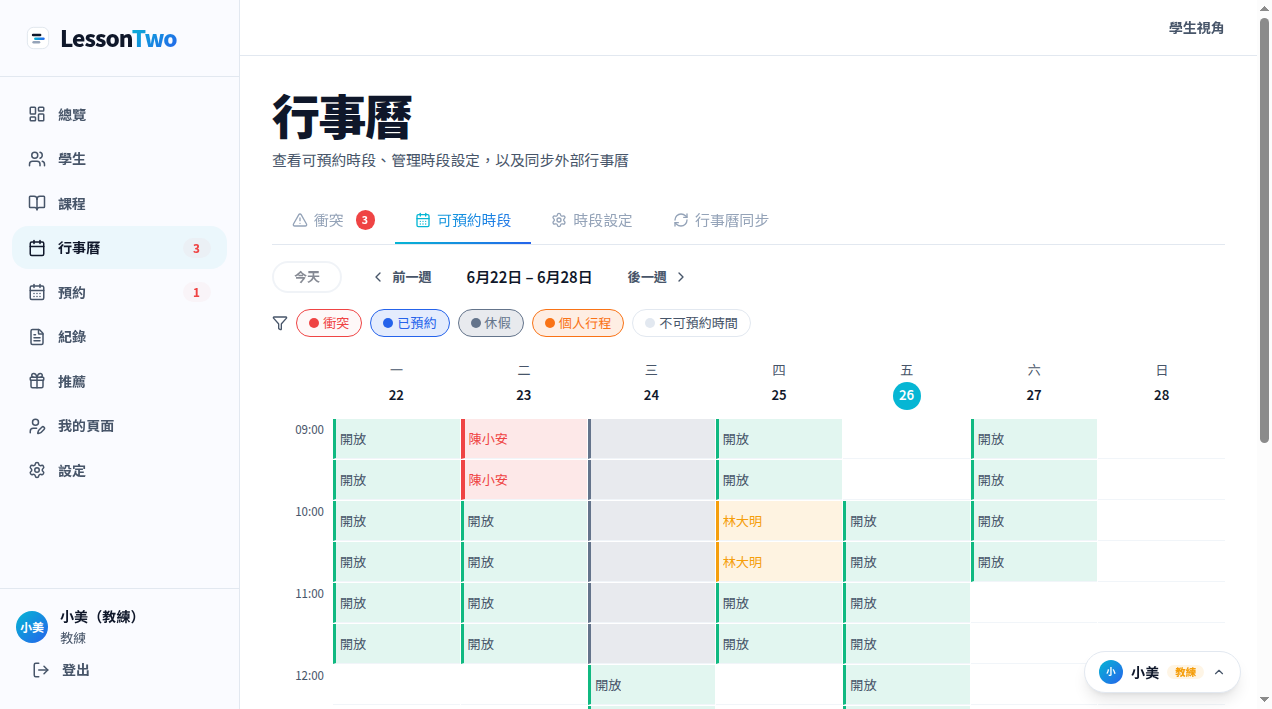Viewport: 1272px width, 709px height.
Task: Toggle the 已預約 filter chip
Action: pyautogui.click(x=410, y=323)
